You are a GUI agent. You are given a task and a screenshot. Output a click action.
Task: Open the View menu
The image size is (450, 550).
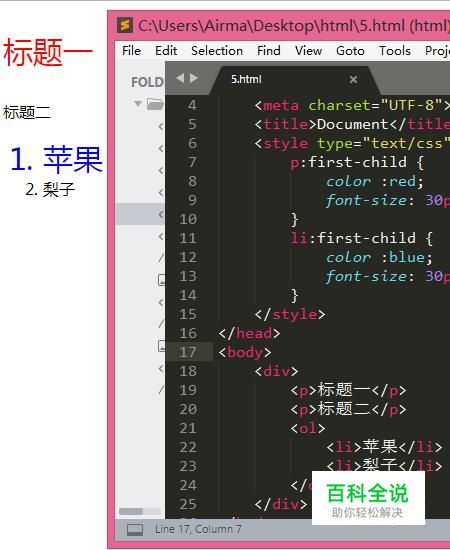tap(308, 51)
